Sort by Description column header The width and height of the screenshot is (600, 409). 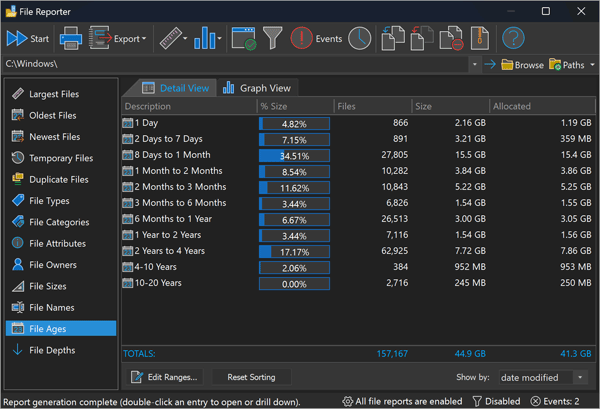[x=189, y=106]
